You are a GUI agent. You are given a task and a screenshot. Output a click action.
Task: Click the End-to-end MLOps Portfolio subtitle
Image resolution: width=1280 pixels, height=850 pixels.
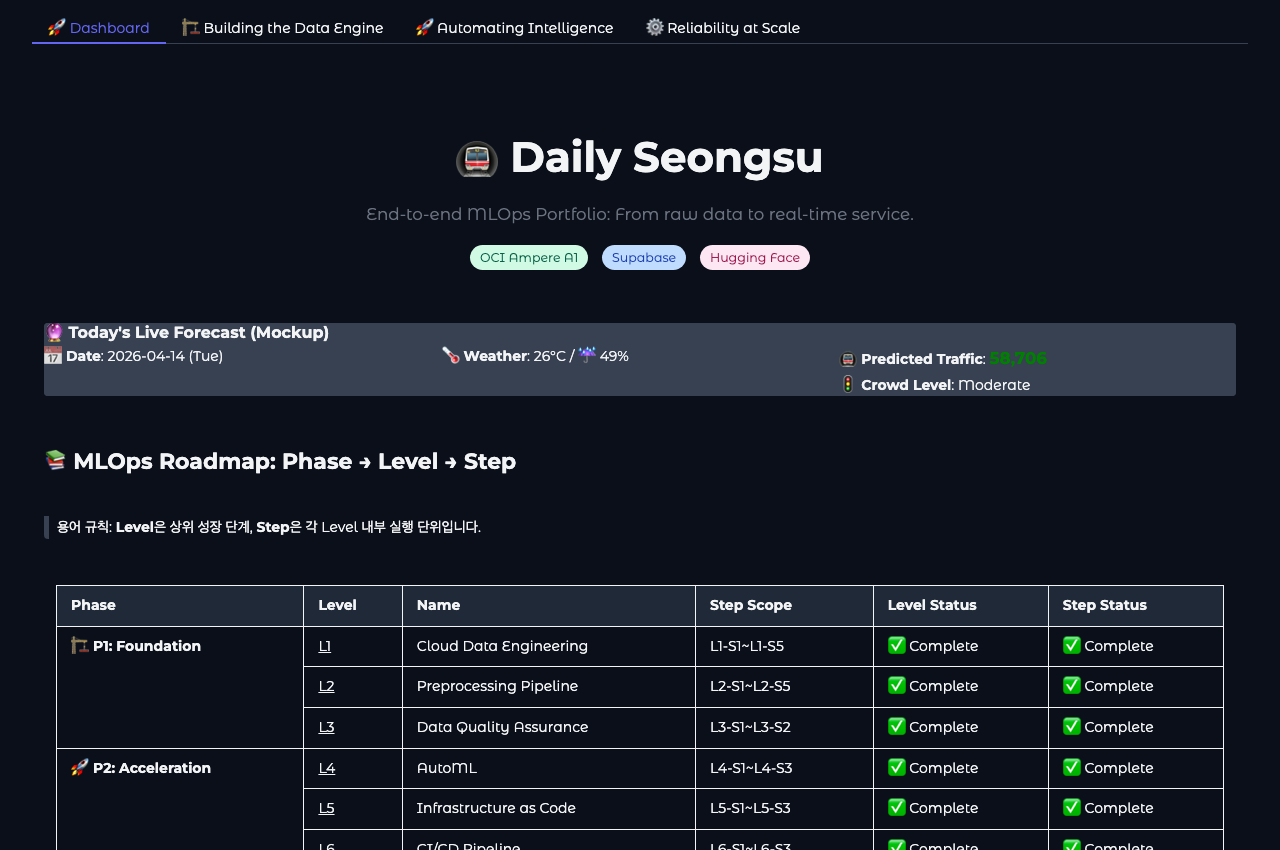[640, 214]
